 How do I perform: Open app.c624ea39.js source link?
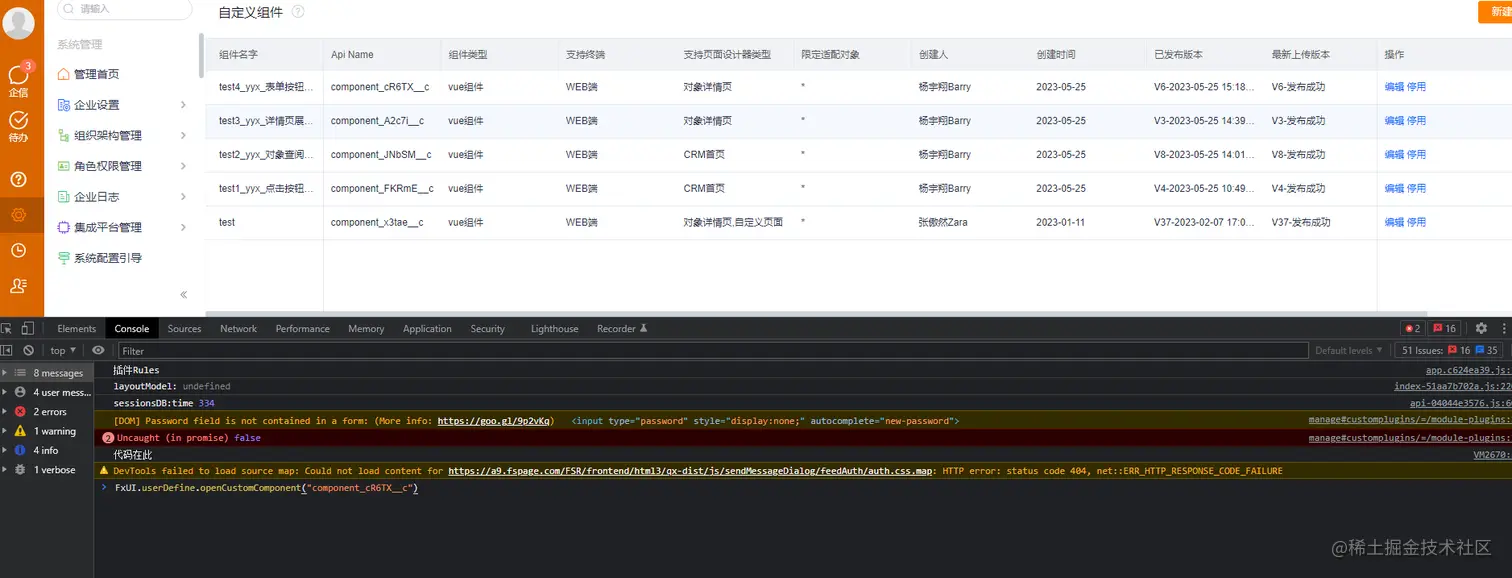pos(1468,370)
